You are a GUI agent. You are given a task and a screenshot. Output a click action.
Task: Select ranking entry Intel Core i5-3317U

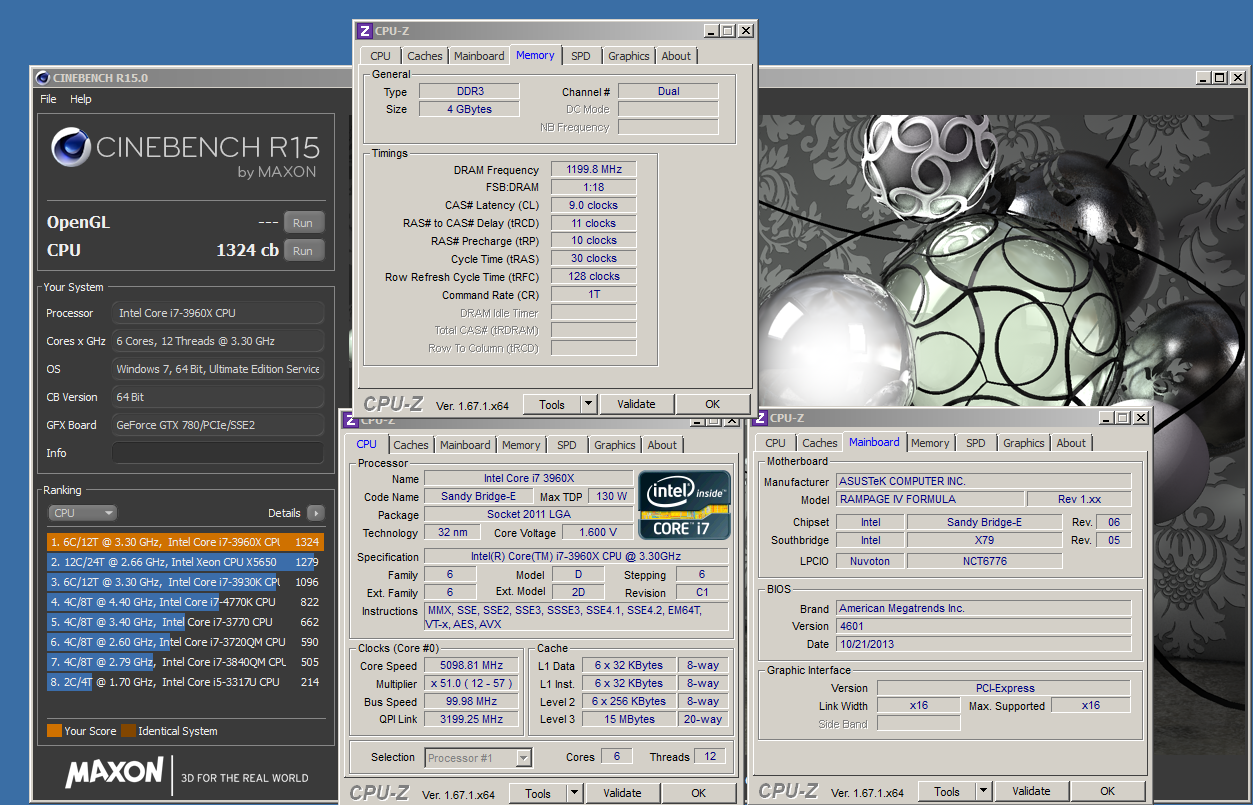point(185,682)
